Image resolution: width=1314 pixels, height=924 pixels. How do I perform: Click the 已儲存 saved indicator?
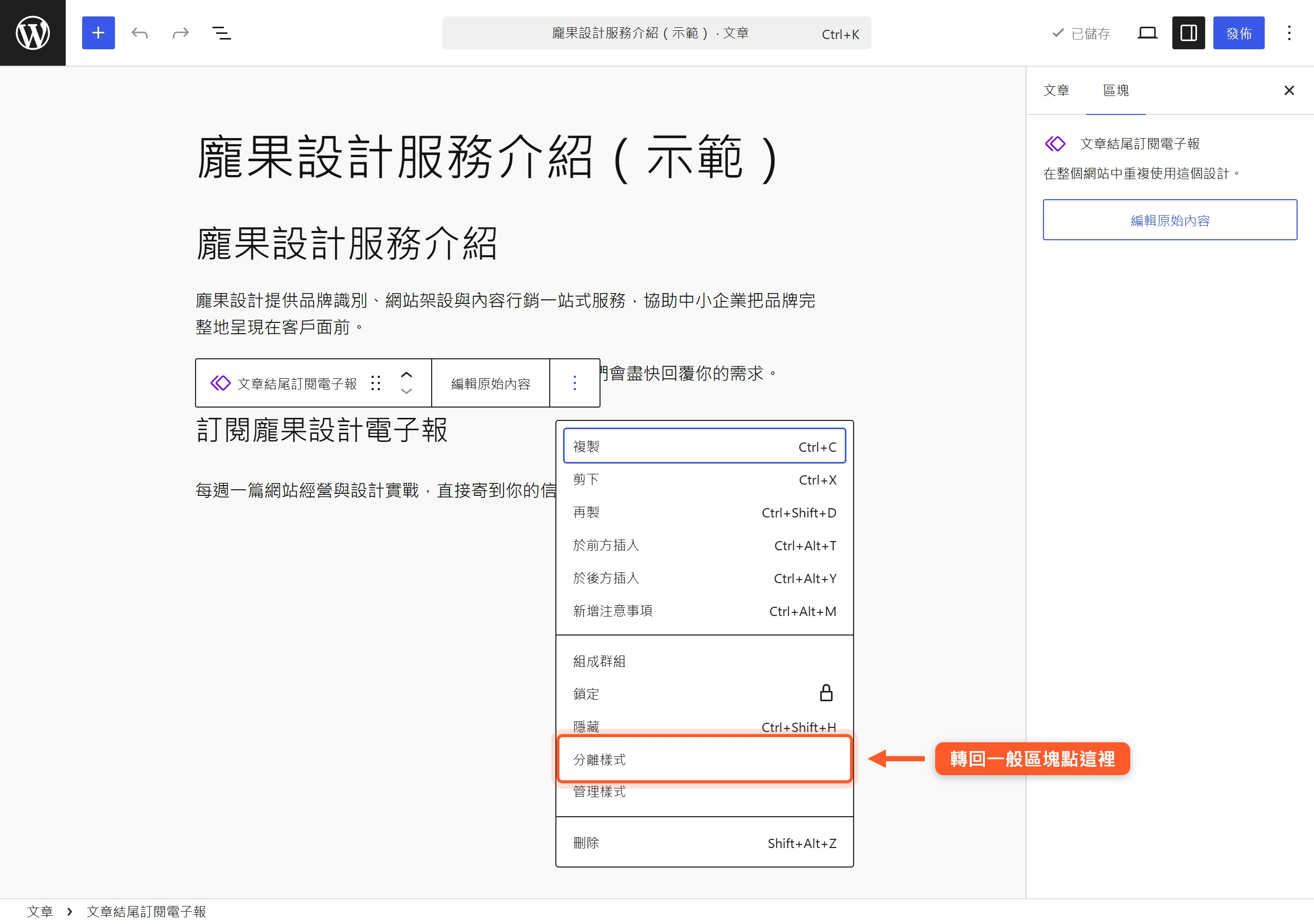tap(1081, 33)
